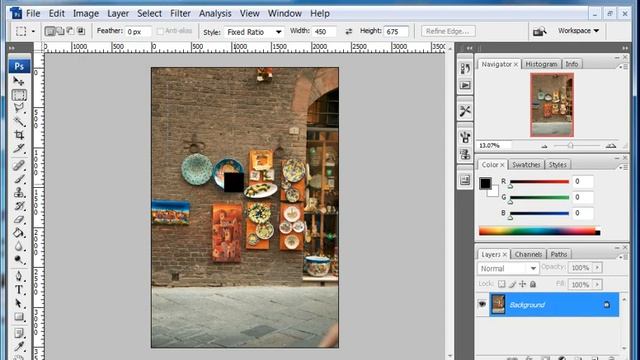Select the Blur tool
The image size is (640, 360).
pyautogui.click(x=19, y=247)
